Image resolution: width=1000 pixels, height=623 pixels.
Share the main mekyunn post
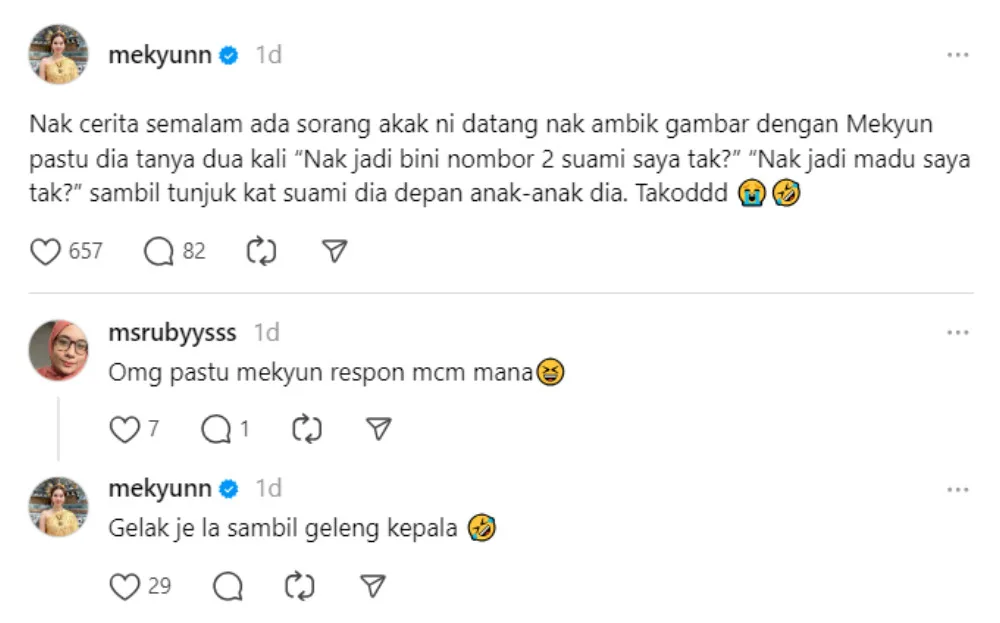tap(335, 251)
